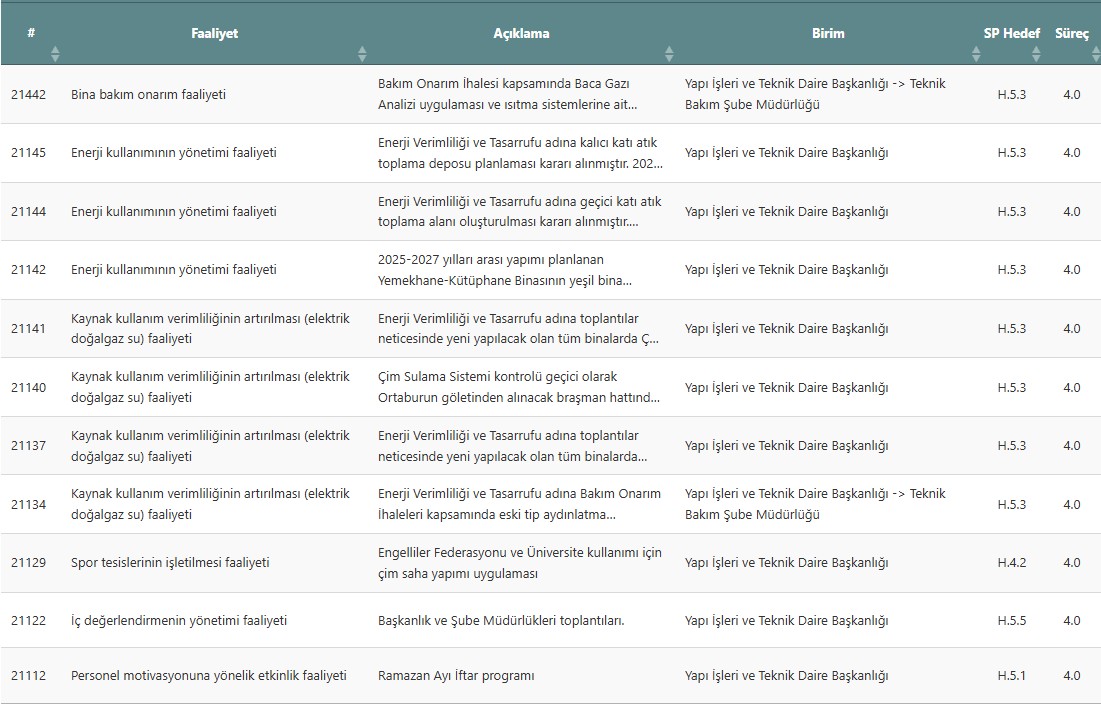Select the 'Personel motivasyonuna yönelik etkinlik faaliyeti' cell

point(209,676)
